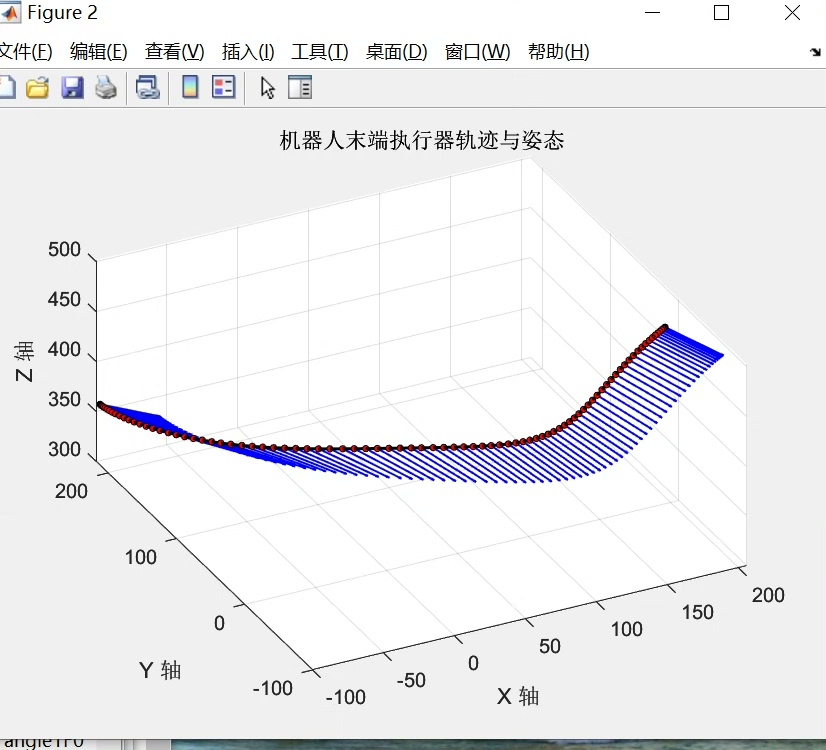Click the X-axis tick label 150
Image resolution: width=826 pixels, height=750 pixels.
697,612
